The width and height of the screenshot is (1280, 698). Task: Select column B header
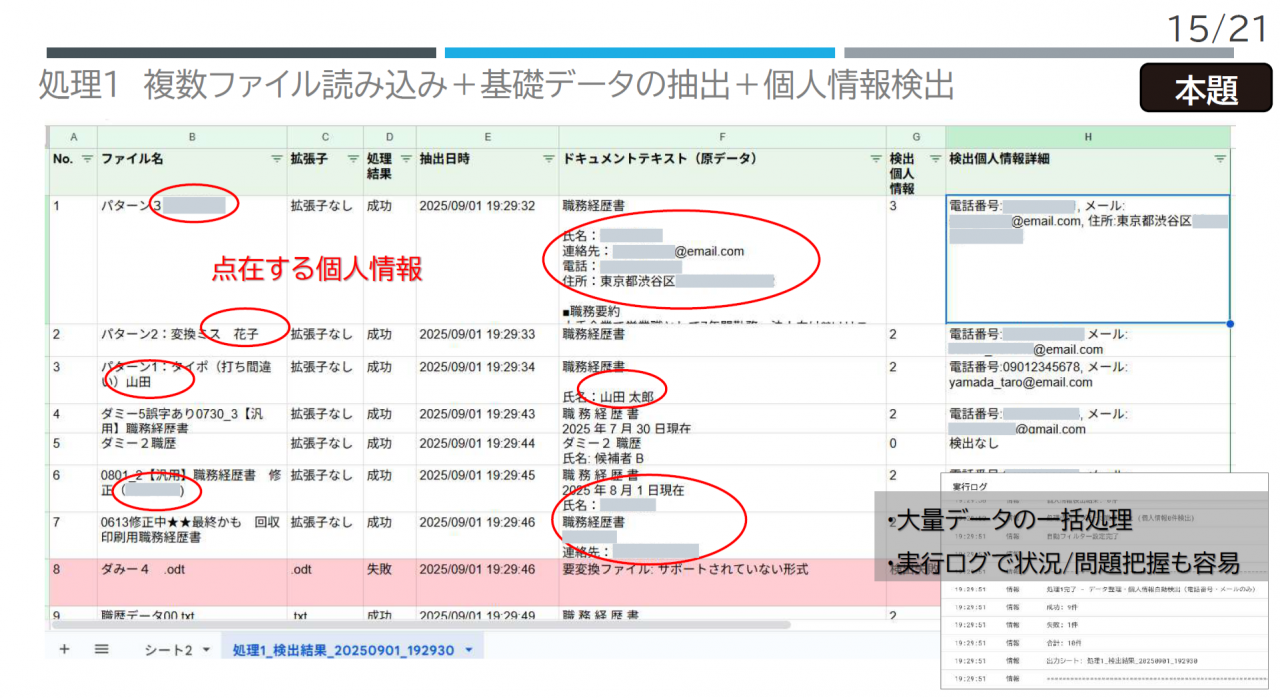point(192,136)
